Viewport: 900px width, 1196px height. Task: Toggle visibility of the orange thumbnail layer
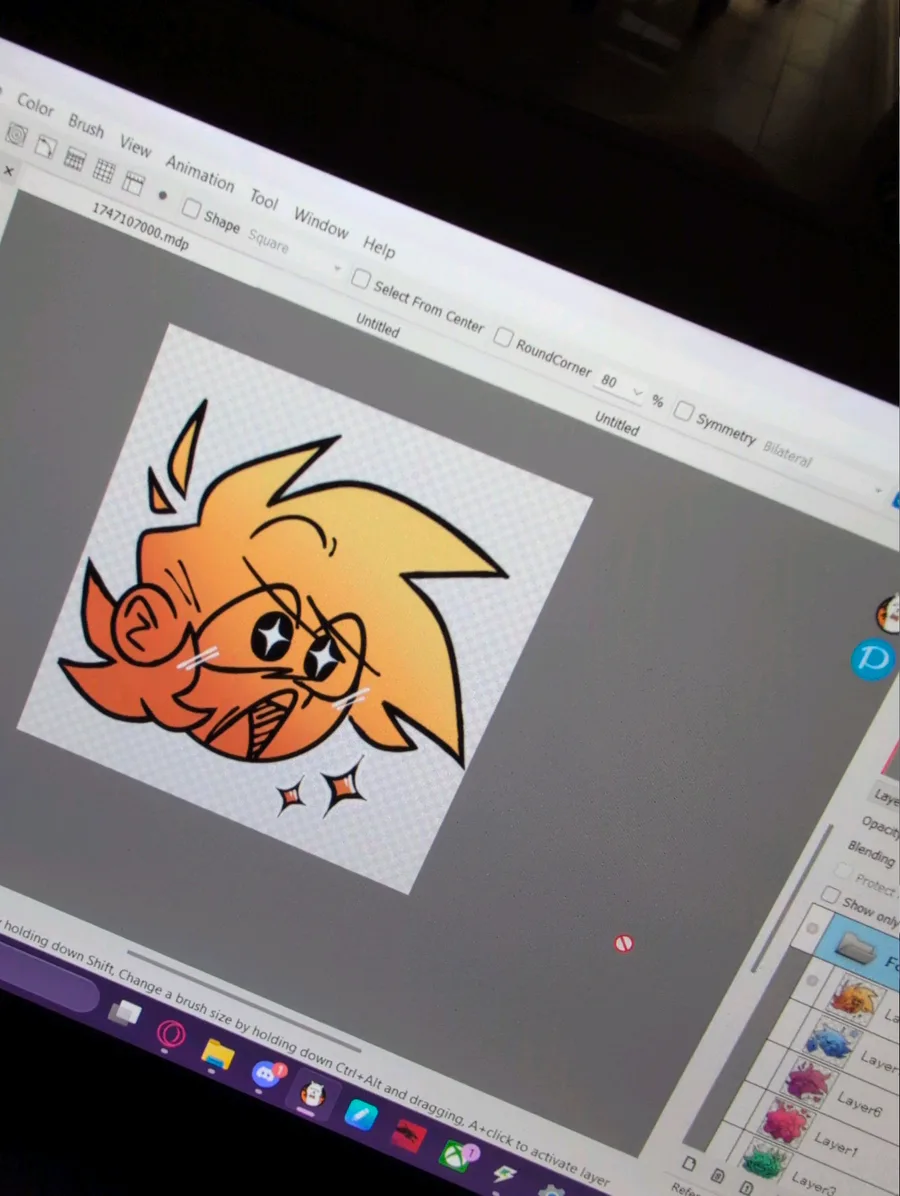pos(812,980)
